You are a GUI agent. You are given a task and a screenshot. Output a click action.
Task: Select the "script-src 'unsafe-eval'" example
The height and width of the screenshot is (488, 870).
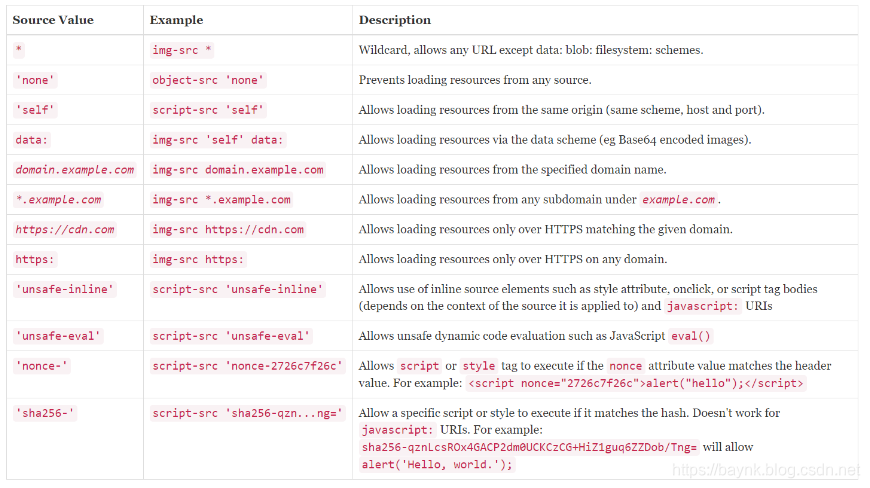(x=231, y=336)
